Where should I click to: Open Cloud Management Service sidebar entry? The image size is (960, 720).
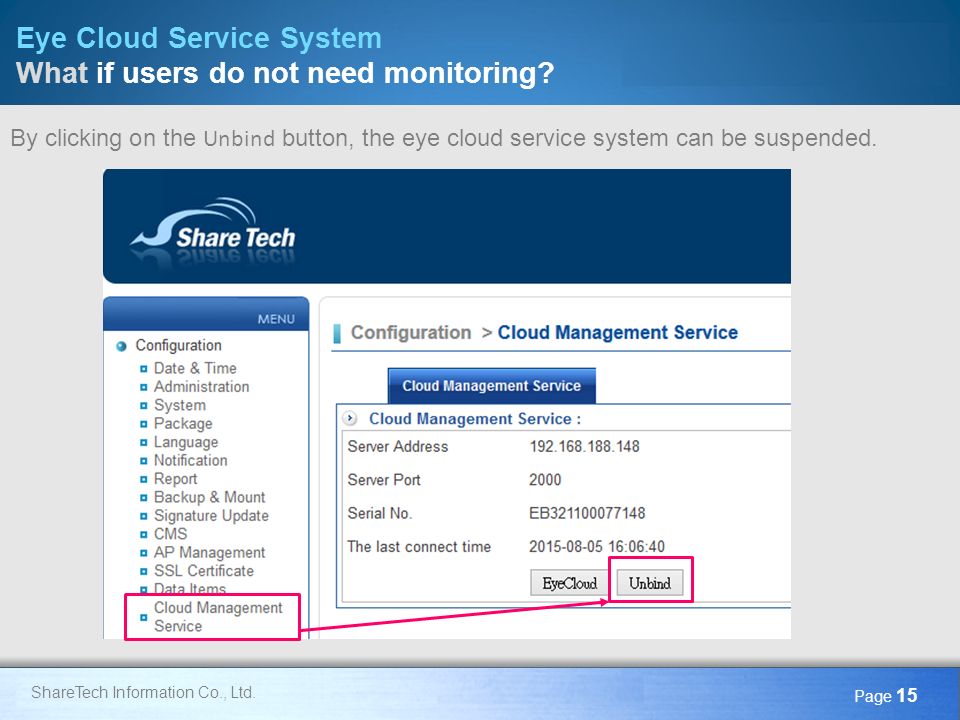coord(218,617)
